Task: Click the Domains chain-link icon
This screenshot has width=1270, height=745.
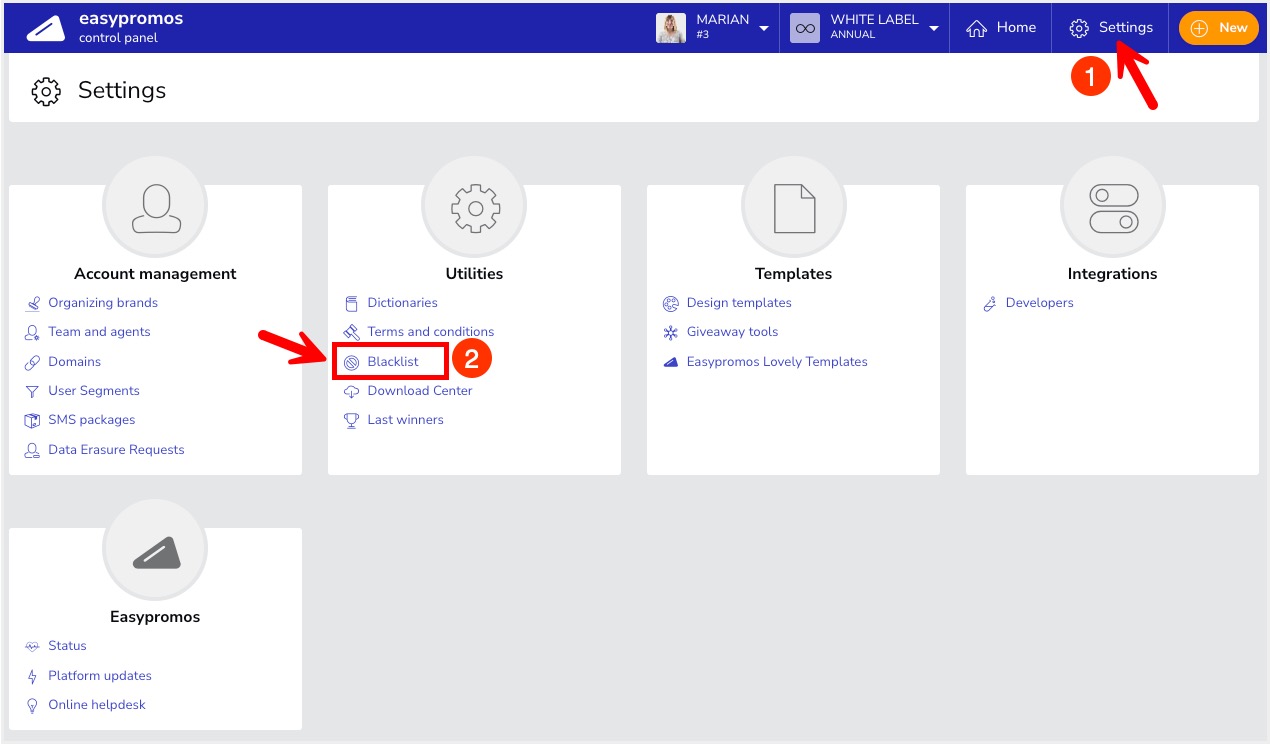Action: coord(32,362)
